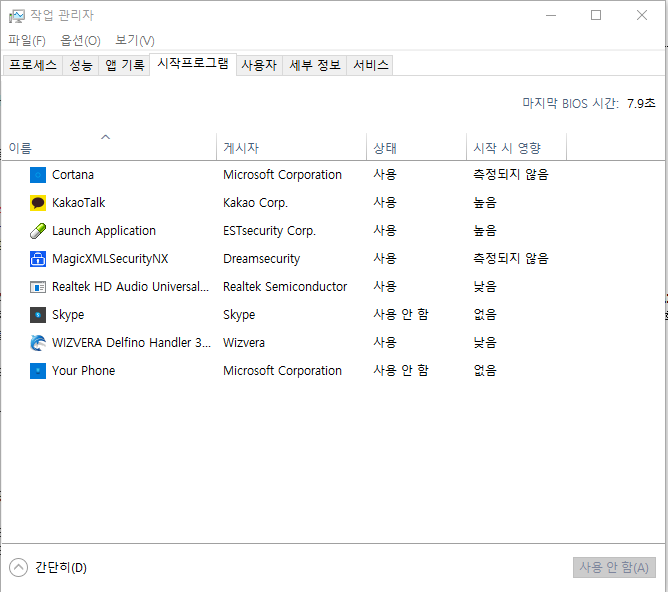Click the 사용 안 함(A) button
Image resolution: width=668 pixels, height=592 pixels.
pyautogui.click(x=614, y=568)
